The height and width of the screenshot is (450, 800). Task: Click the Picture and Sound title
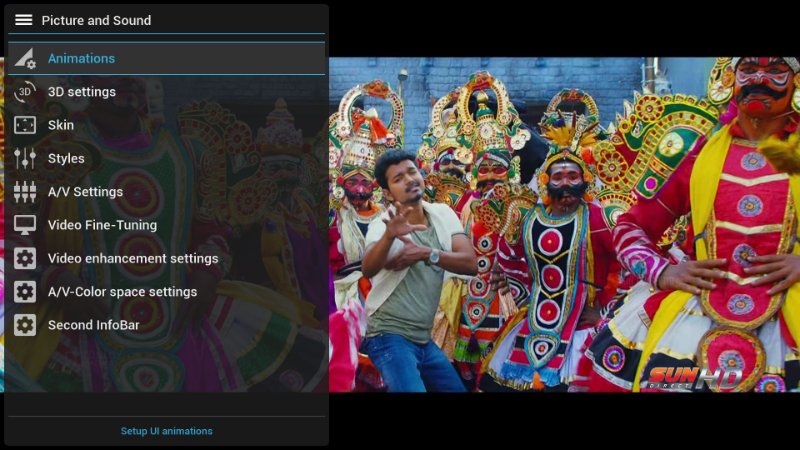96,20
